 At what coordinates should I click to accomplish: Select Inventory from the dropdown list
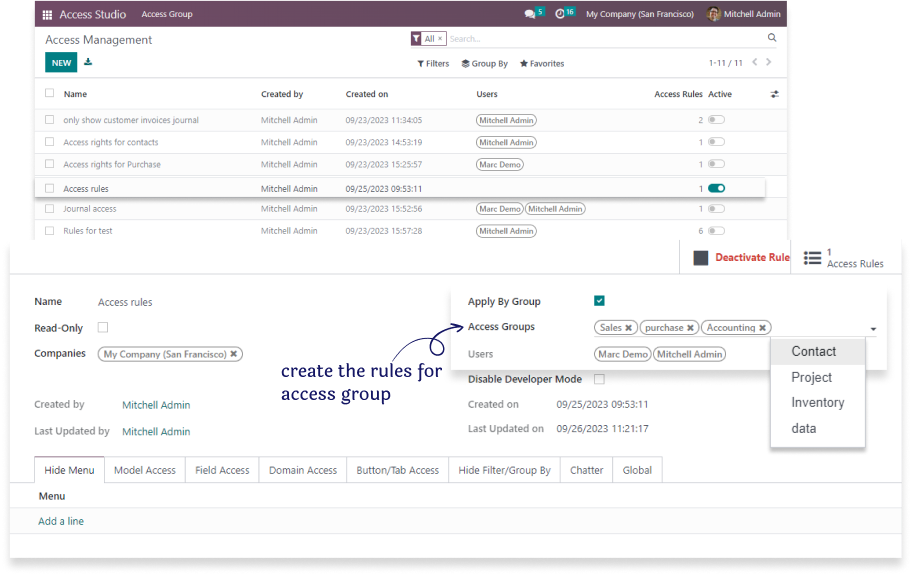coord(817,403)
